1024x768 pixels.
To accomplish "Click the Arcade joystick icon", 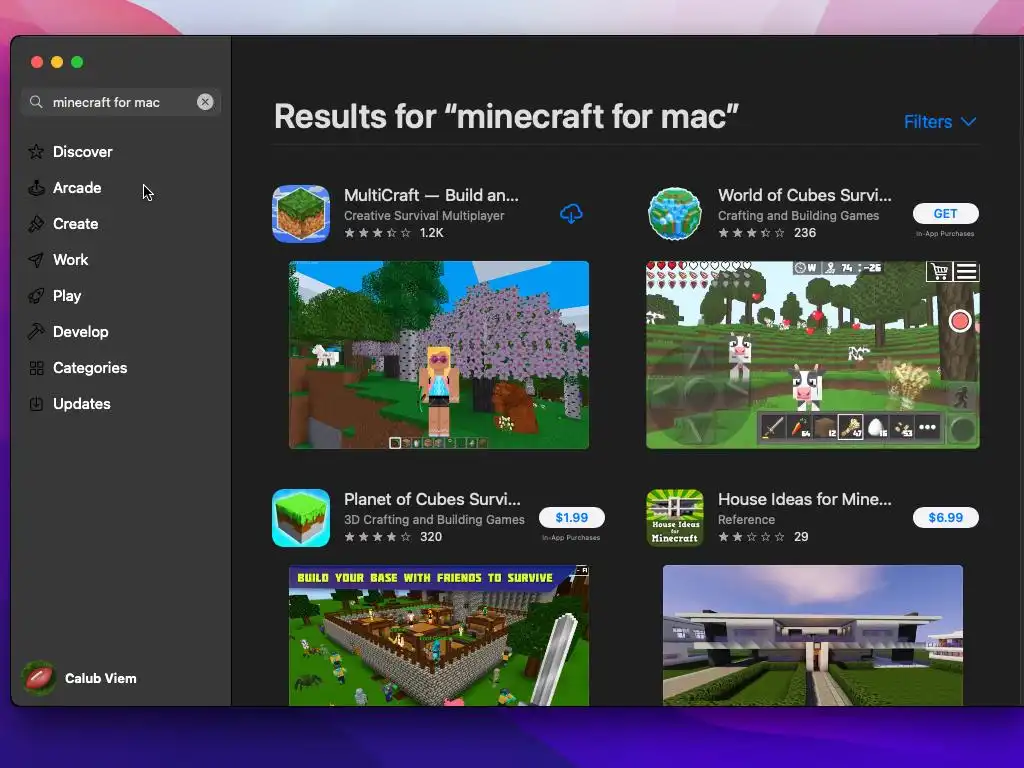I will tap(36, 188).
